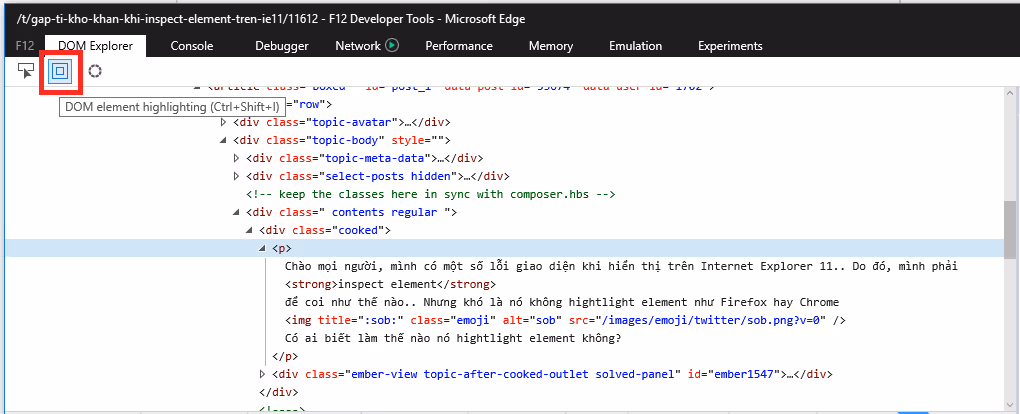
Task: Open the Experiments tab
Action: (730, 46)
